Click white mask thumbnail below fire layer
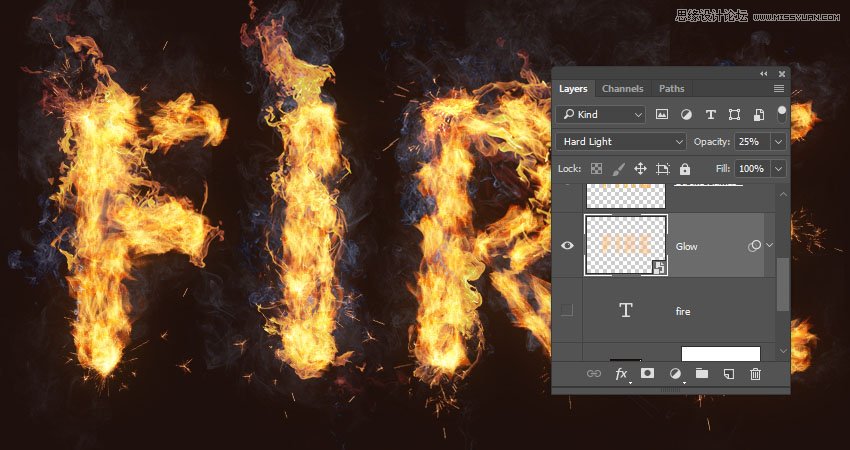 [720, 353]
